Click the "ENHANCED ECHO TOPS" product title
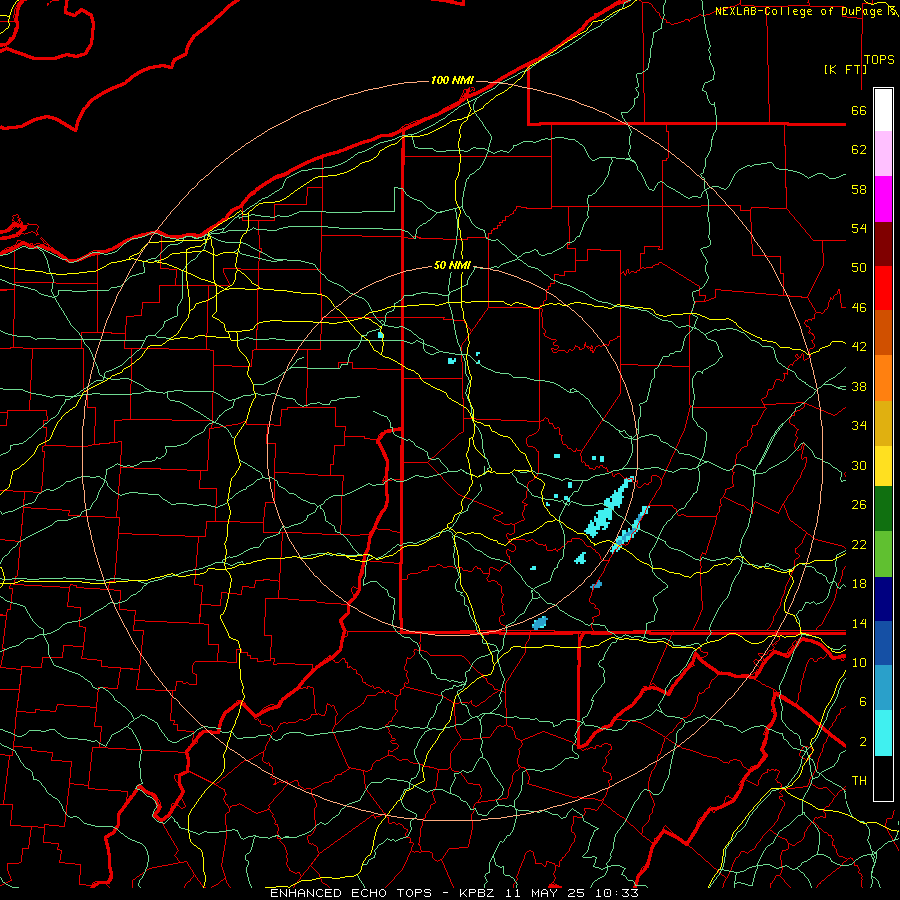Screen dimensions: 900x900 click(x=351, y=893)
